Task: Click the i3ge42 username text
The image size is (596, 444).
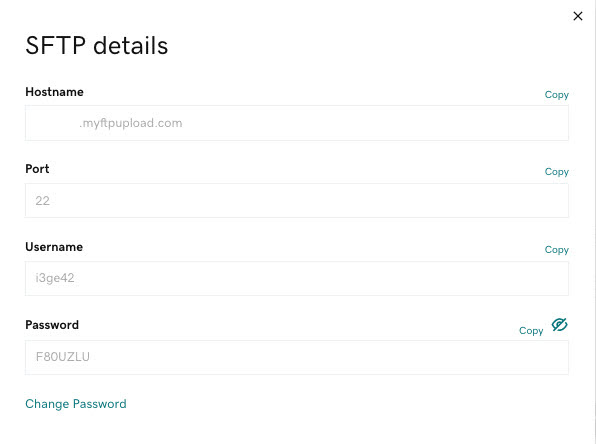Action: point(55,278)
